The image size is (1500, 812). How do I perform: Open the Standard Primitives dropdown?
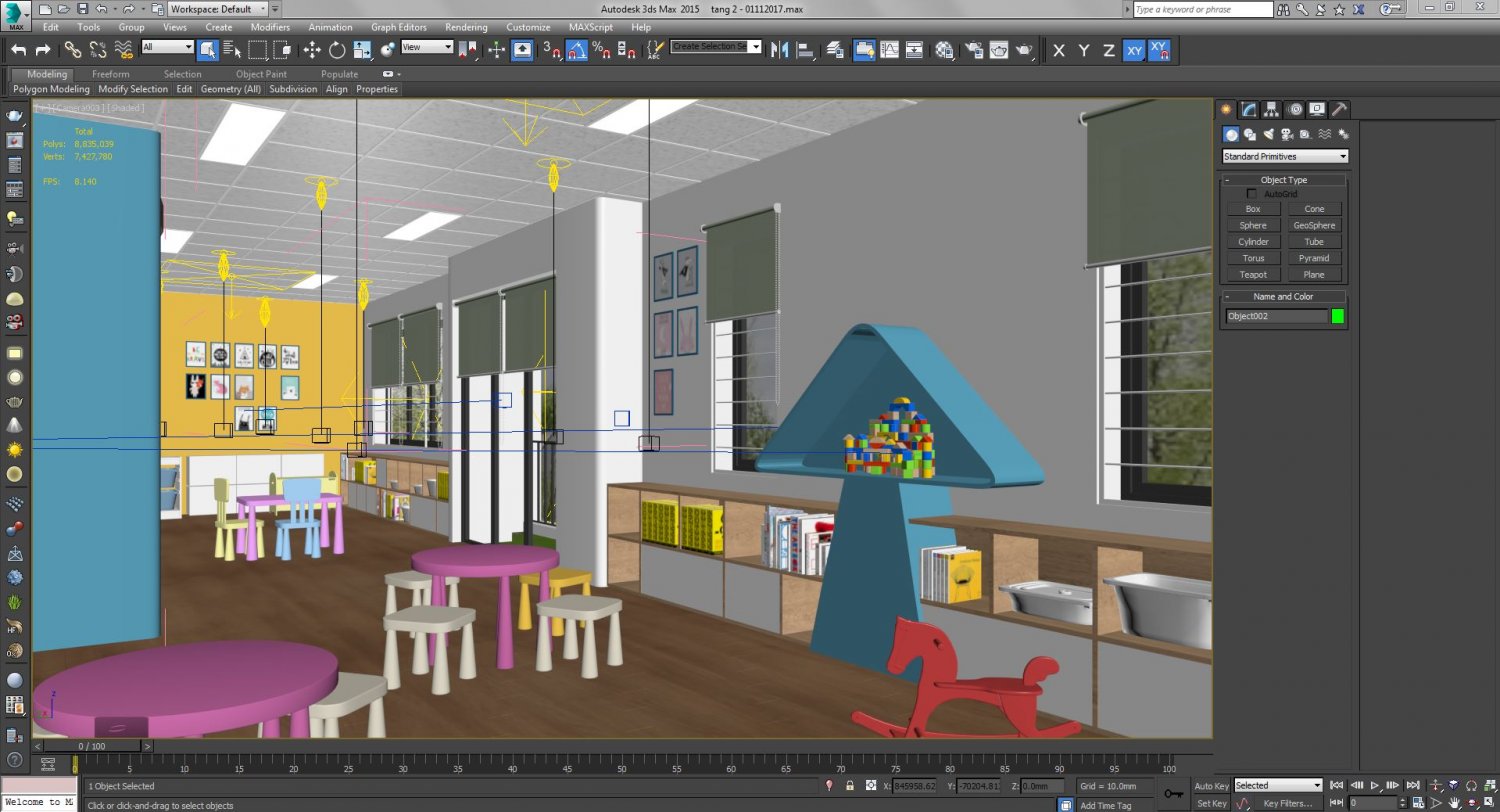point(1284,156)
